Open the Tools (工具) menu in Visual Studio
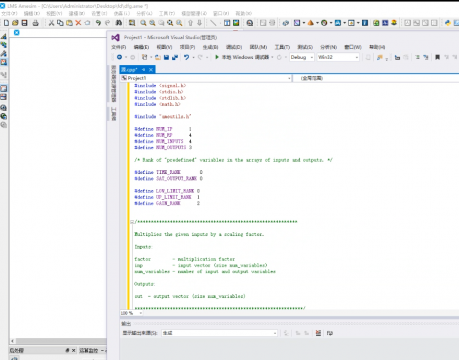Image resolution: width=459 pixels, height=360 pixels. coord(282,47)
